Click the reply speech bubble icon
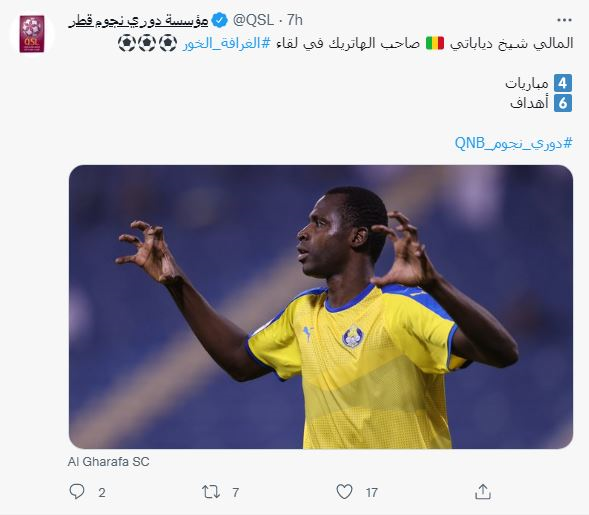This screenshot has height=515, width=589. tap(77, 491)
